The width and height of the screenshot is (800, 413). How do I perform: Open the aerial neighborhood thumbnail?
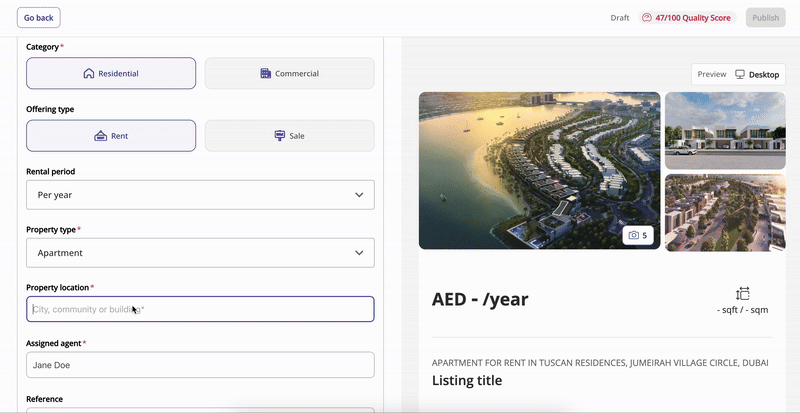725,212
